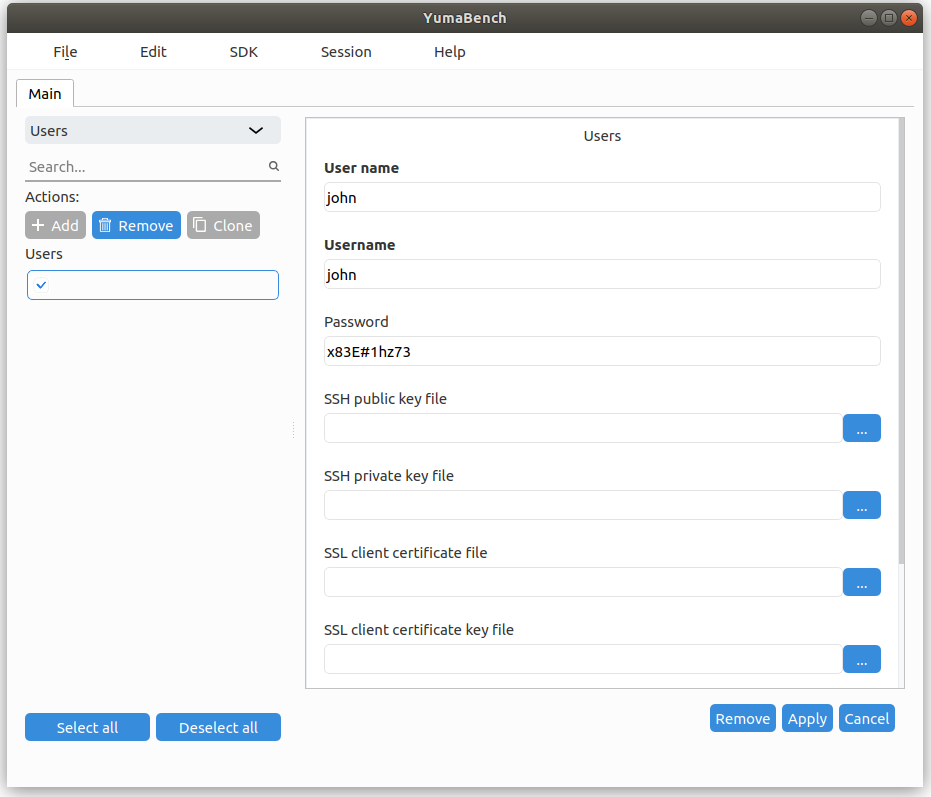Close the YumaBench window
931x797 pixels.
pos(908,18)
